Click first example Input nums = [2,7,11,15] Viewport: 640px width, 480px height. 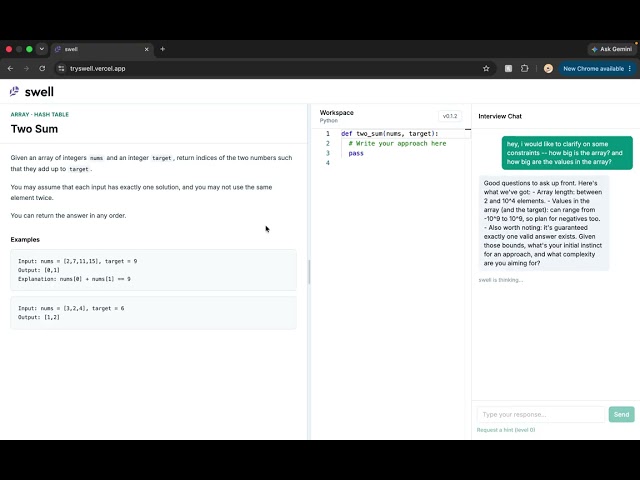(78, 261)
